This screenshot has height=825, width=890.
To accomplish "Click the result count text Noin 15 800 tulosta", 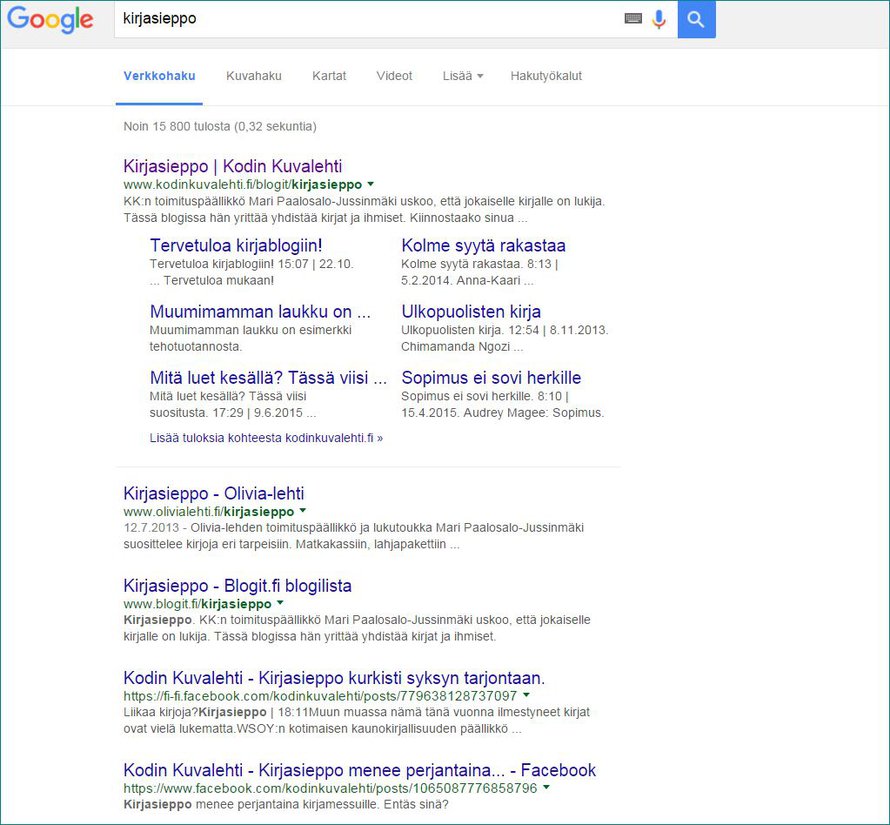I will point(220,126).
